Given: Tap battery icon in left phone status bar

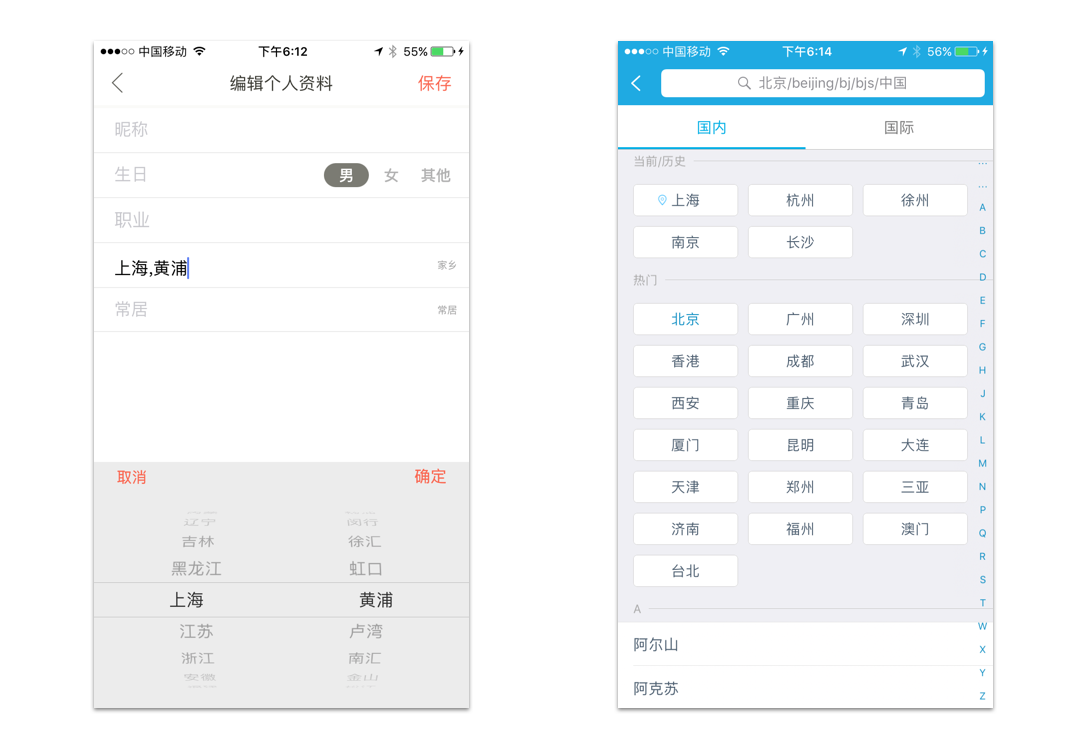Looking at the screenshot, I should 442,51.
